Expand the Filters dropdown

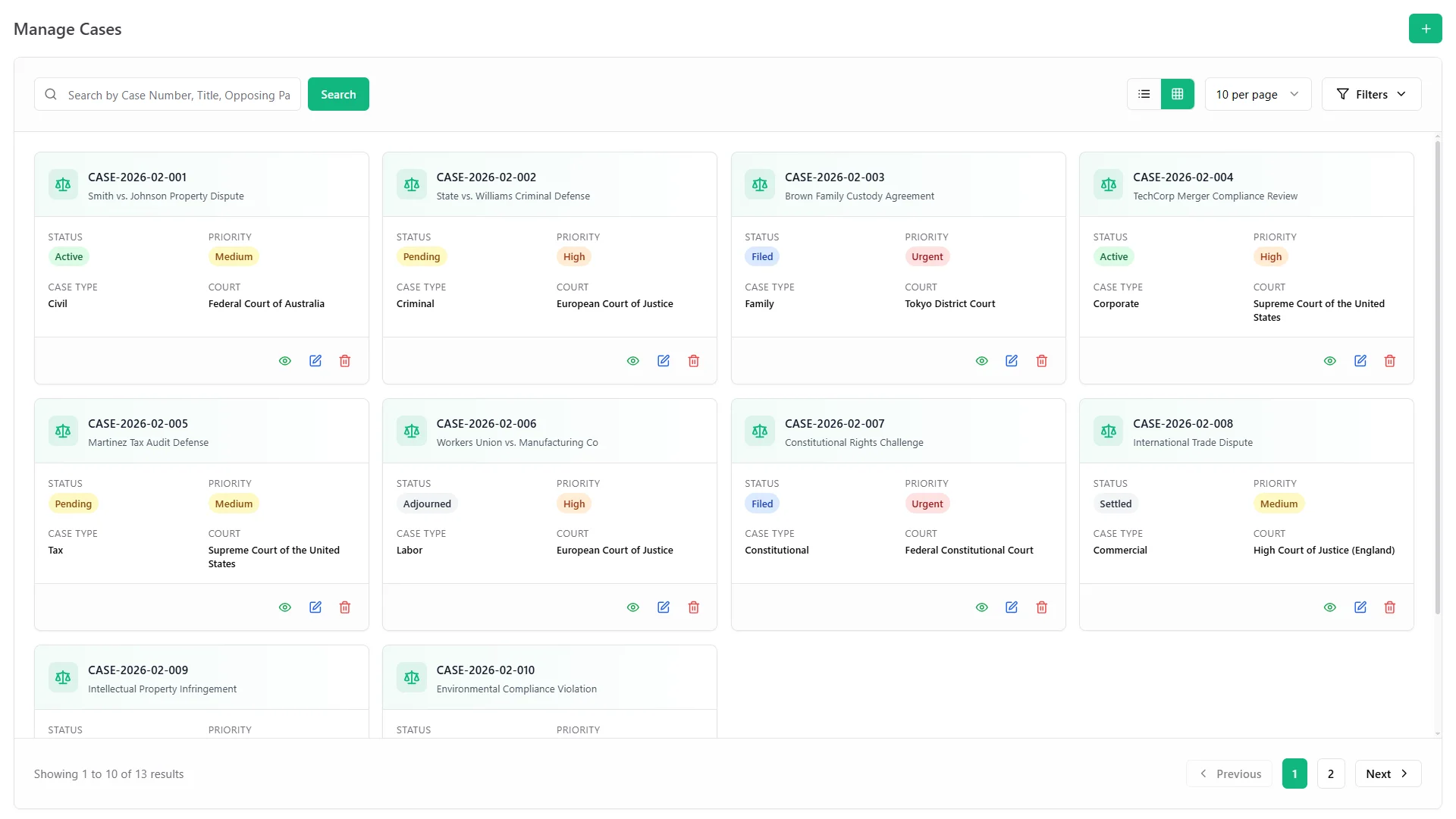pyautogui.click(x=1371, y=94)
